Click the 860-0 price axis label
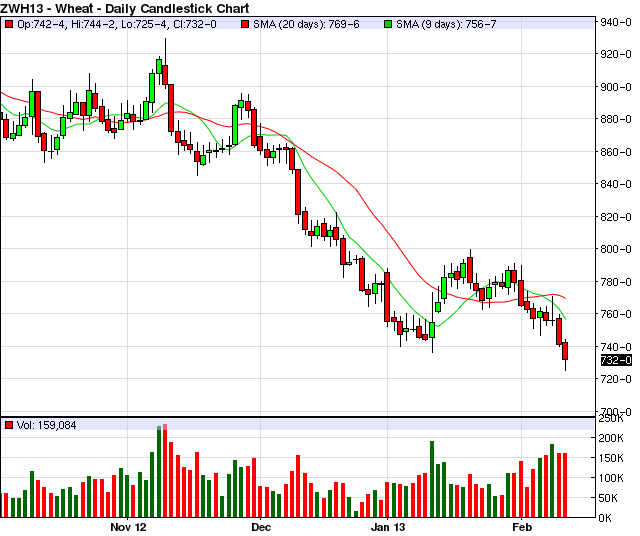The width and height of the screenshot is (640, 536). (616, 152)
